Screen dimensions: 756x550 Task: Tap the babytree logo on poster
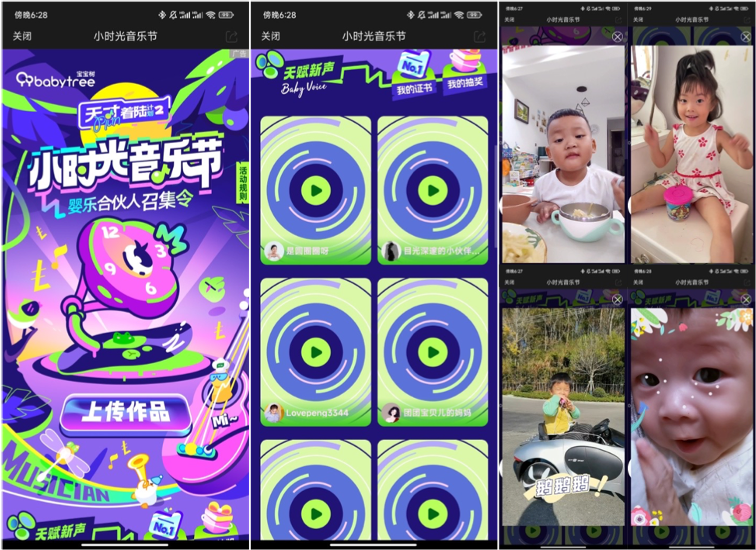(55, 80)
